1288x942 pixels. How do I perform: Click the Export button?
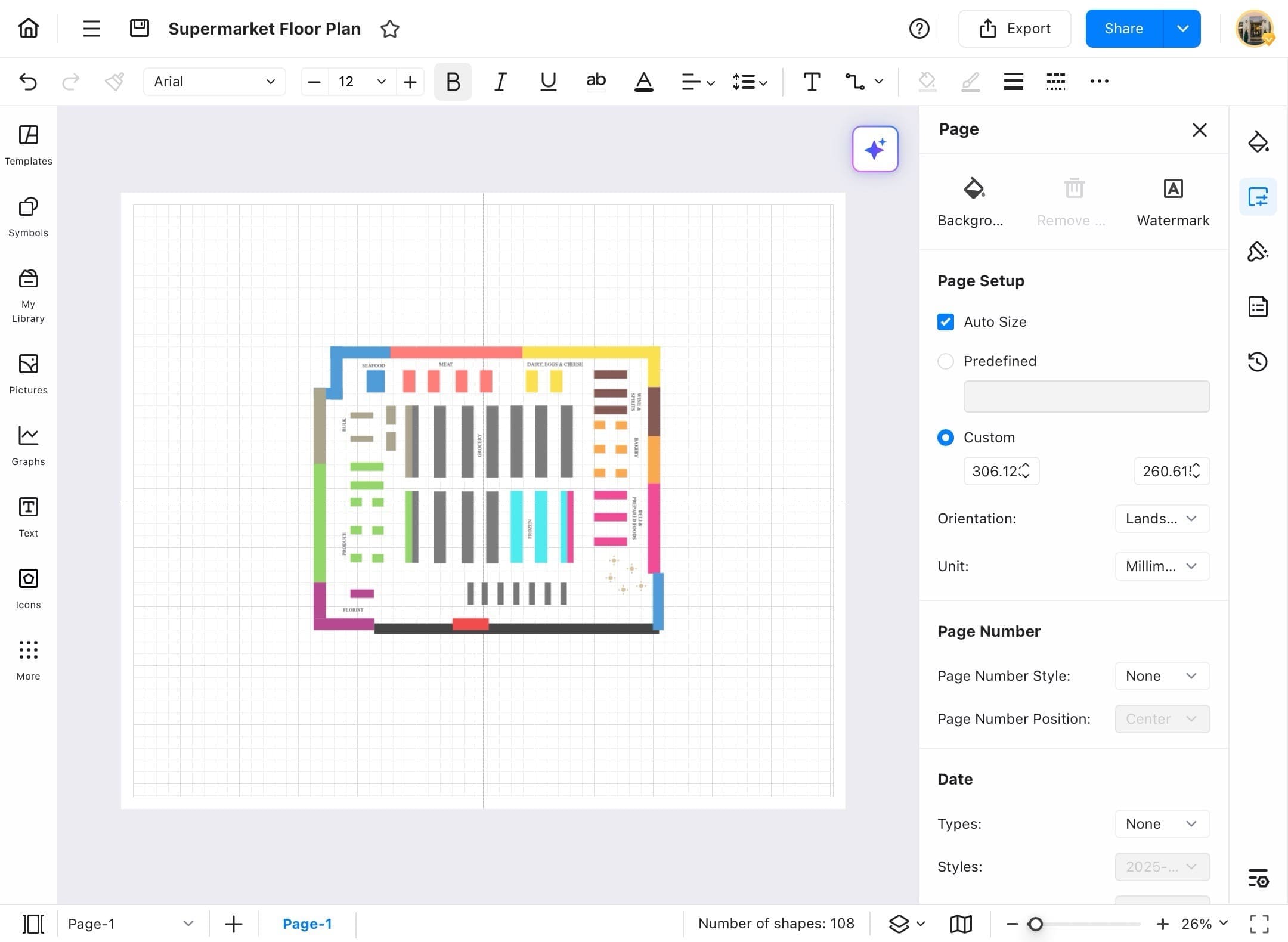pyautogui.click(x=1014, y=28)
